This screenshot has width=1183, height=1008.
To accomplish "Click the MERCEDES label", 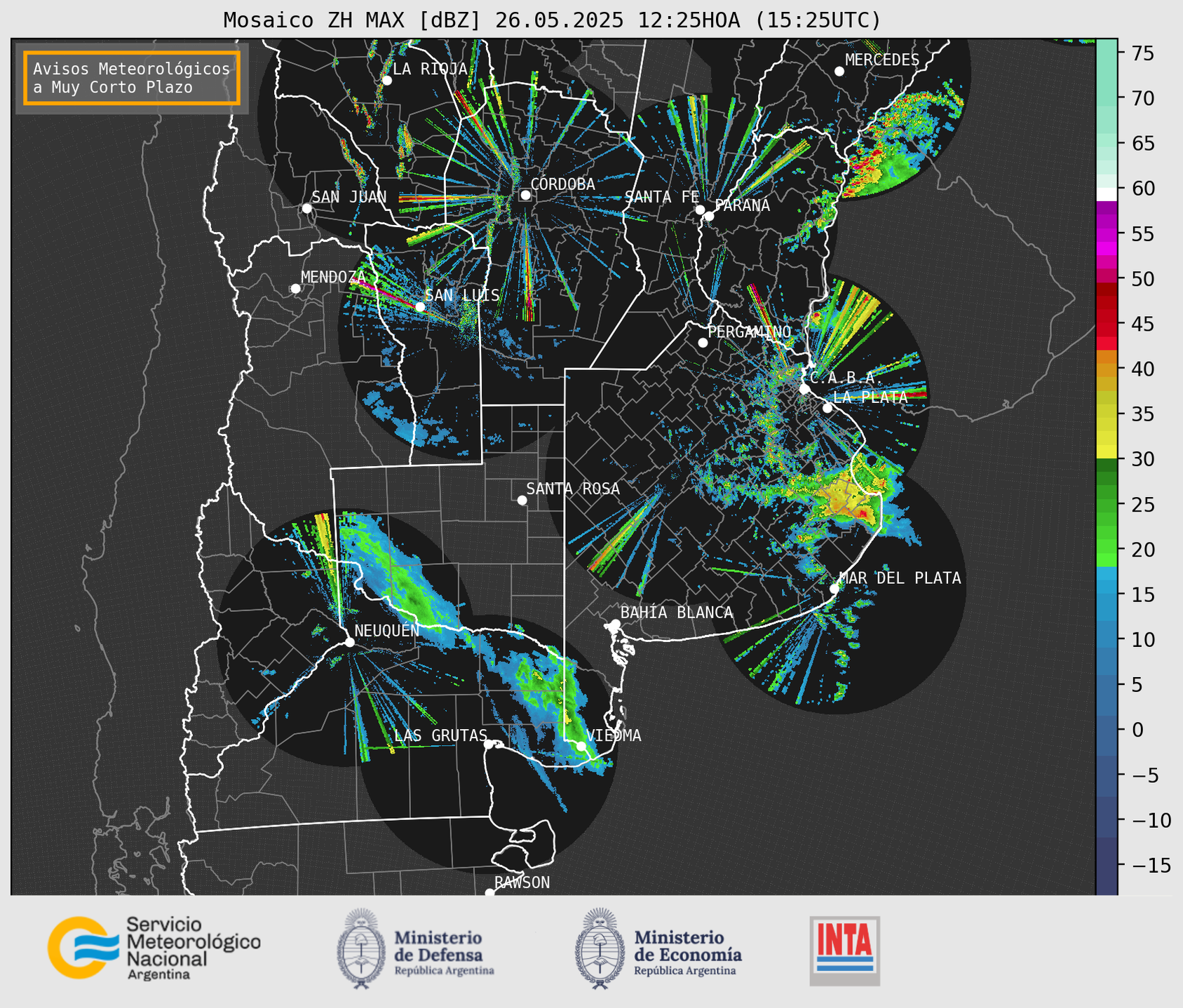I will [882, 60].
